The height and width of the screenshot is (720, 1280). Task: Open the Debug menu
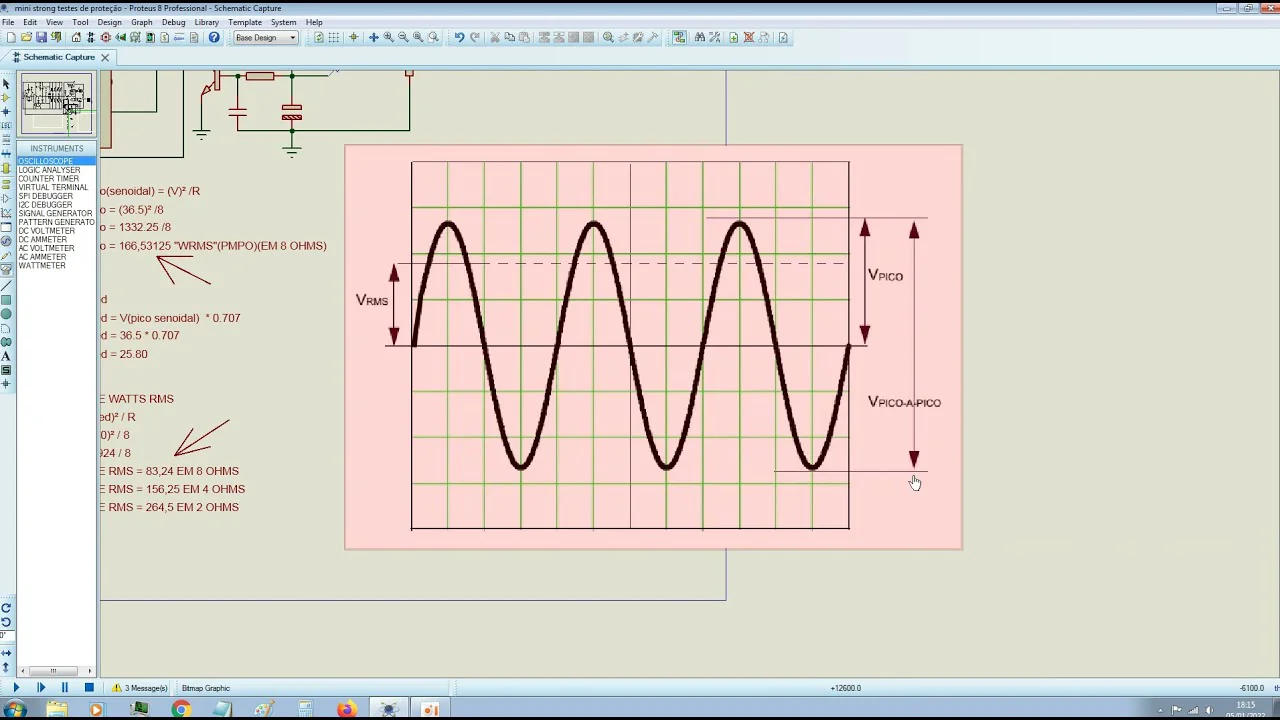173,22
